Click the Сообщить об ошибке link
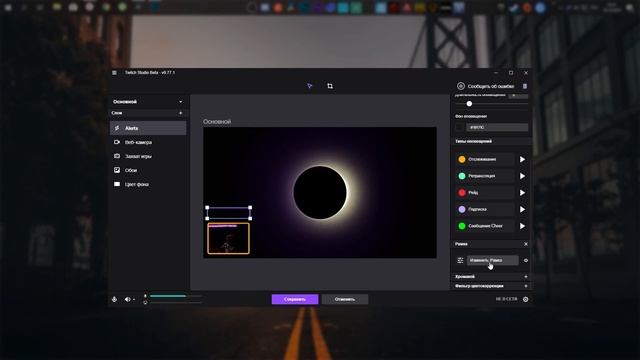Viewport: 640px width, 360px height. [491, 86]
